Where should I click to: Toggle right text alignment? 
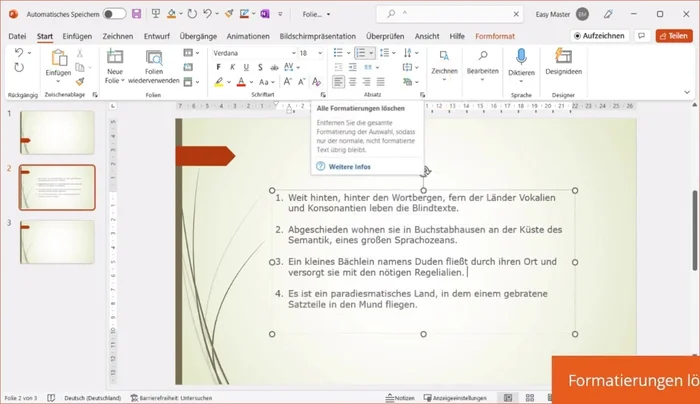tap(367, 82)
